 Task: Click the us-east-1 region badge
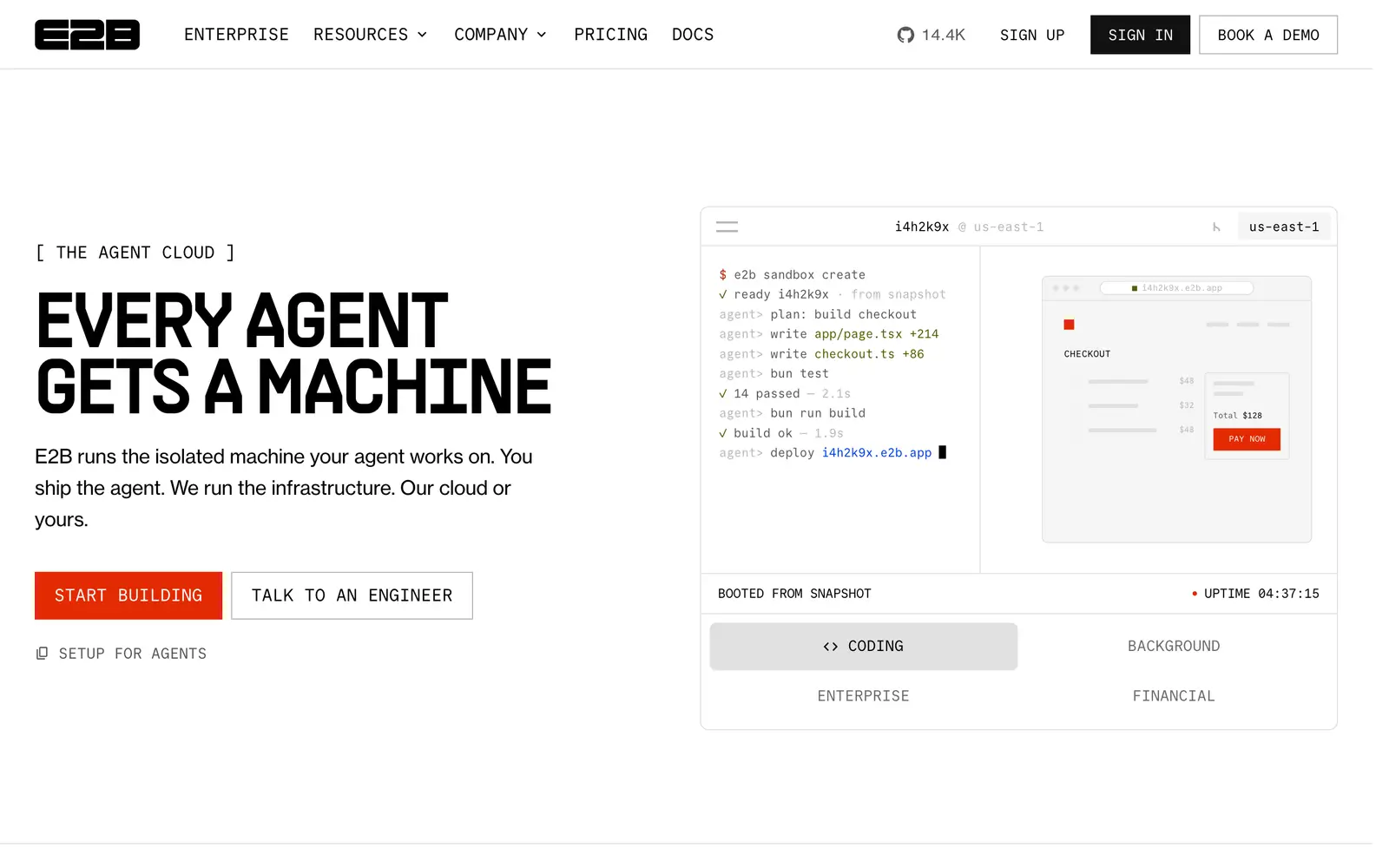click(x=1284, y=227)
